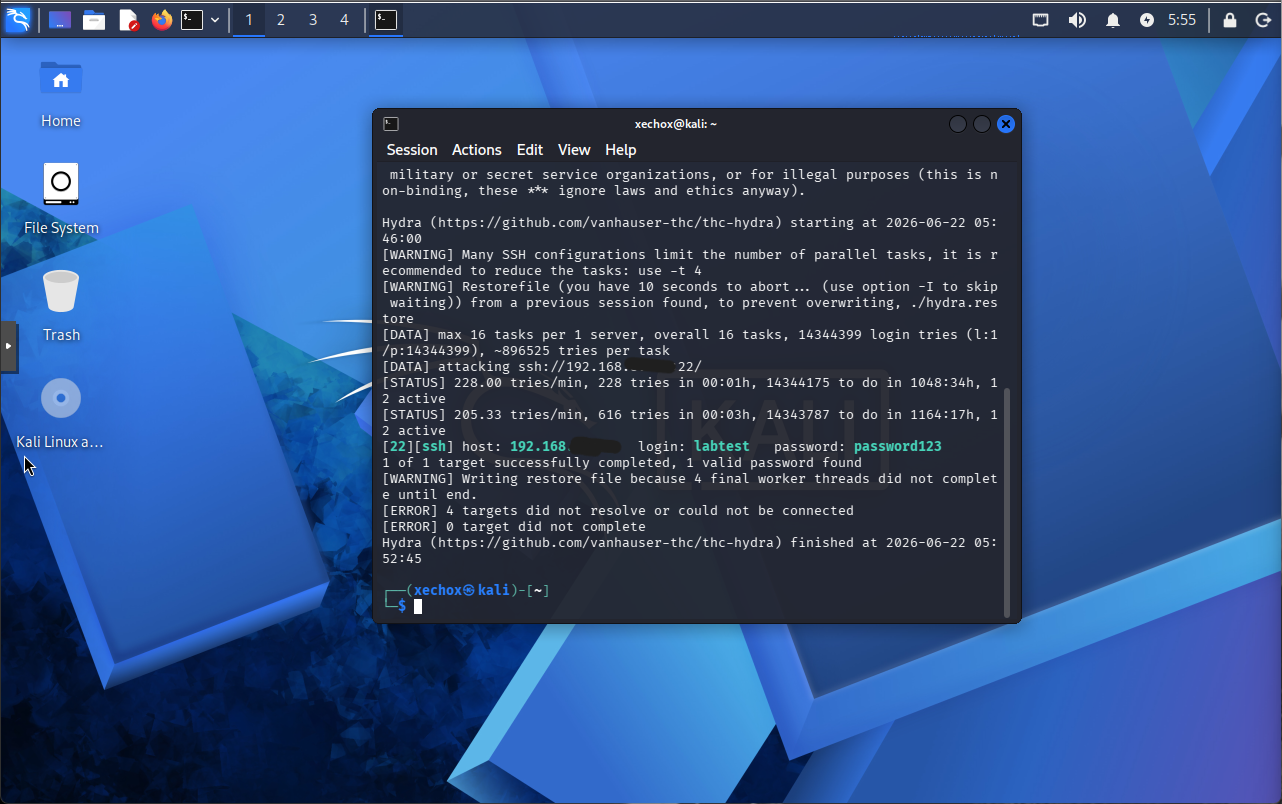1282x804 pixels.
Task: Click "[DATA] max 16 tasks per 1 server"
Action: 690,342
